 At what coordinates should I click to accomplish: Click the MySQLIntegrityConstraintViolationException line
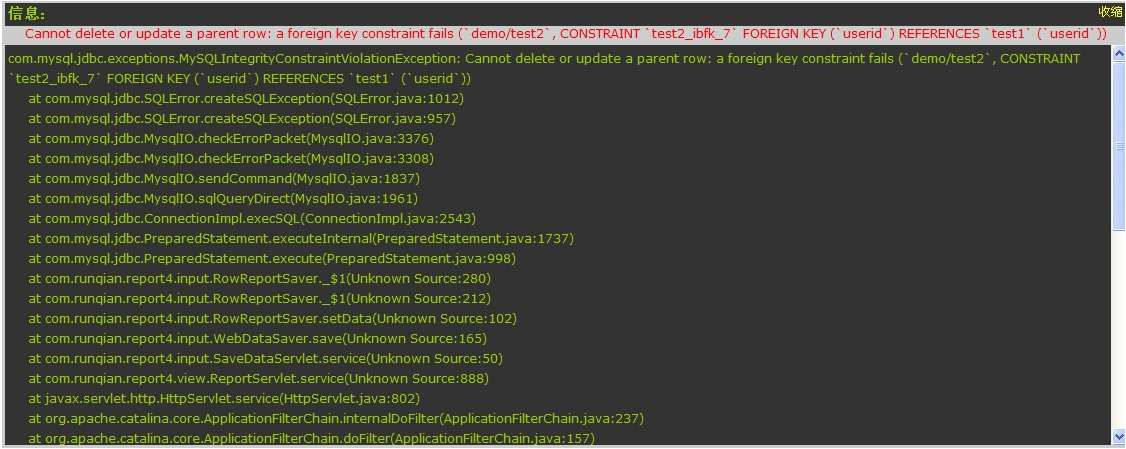(x=544, y=68)
